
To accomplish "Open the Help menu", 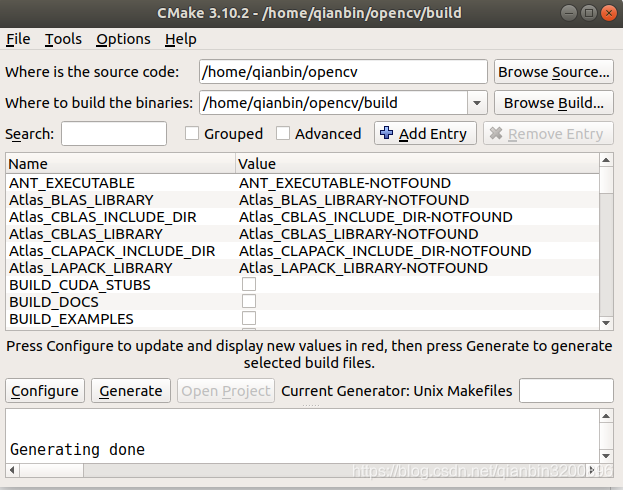I will 181,39.
